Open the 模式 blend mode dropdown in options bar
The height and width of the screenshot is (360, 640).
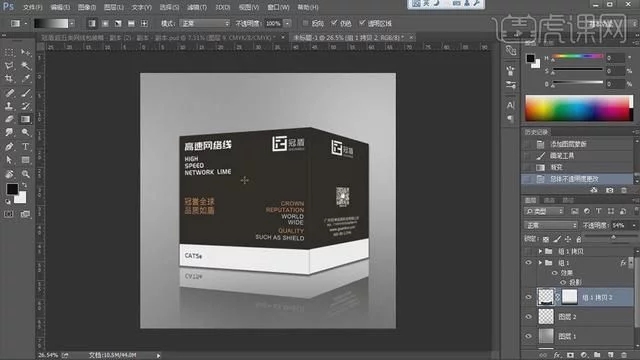coord(205,24)
